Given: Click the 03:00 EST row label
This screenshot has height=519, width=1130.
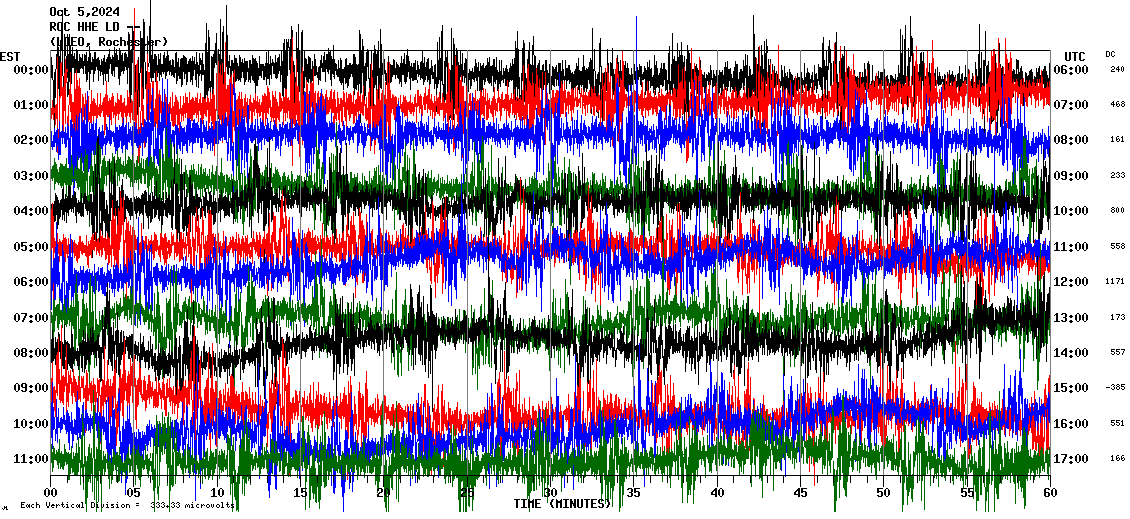Looking at the screenshot, I should [32, 176].
